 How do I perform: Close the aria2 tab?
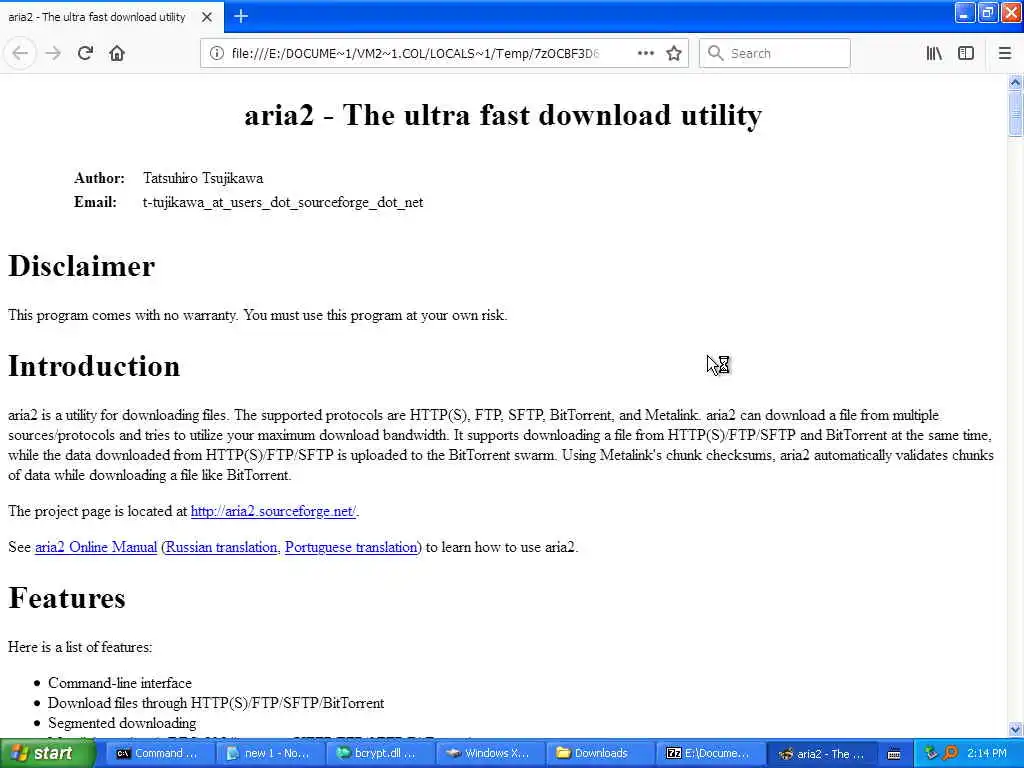tap(206, 17)
